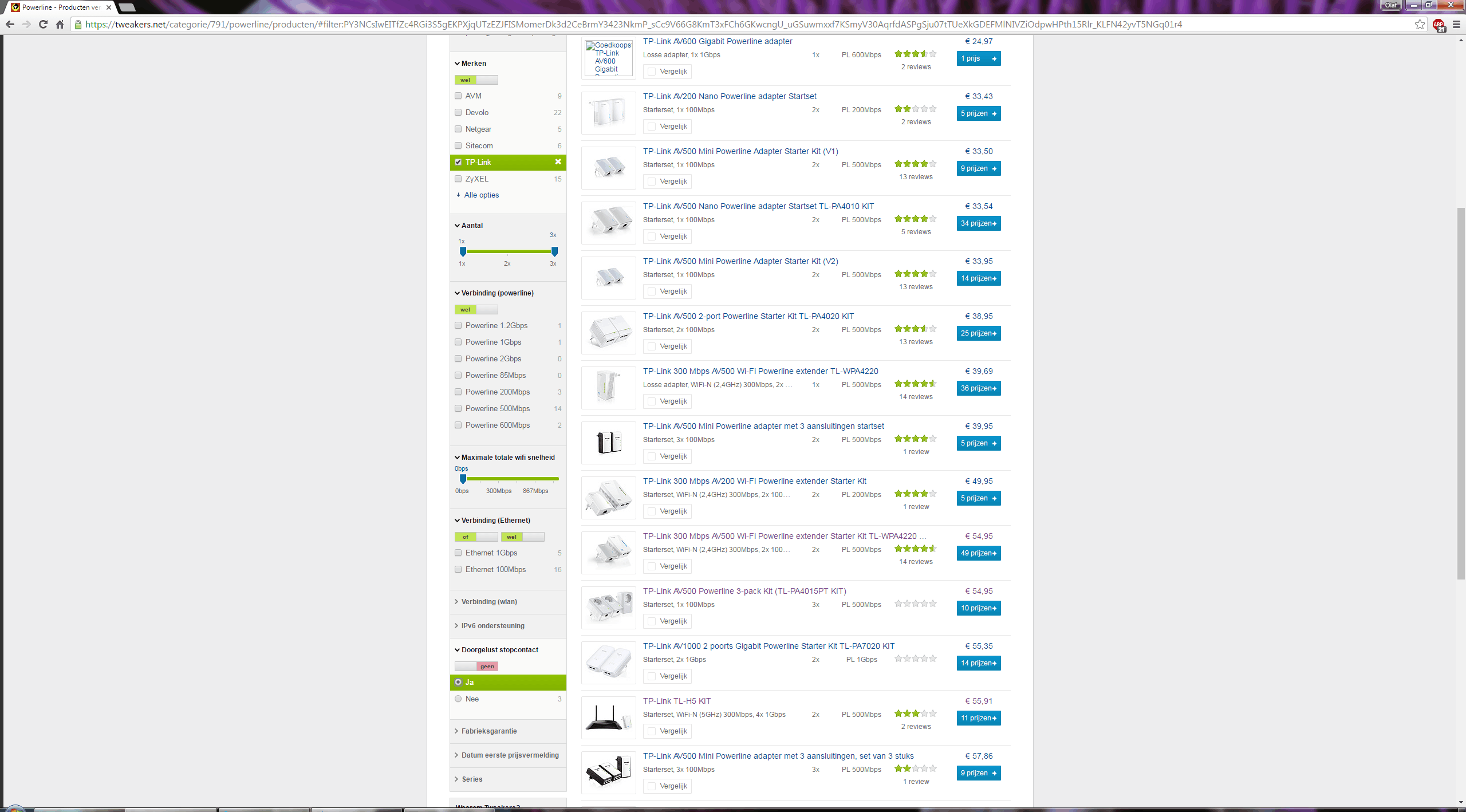Screen dimensions: 1466x812
Task: Expand the IPv6 ondersteuning section
Action: (x=490, y=626)
